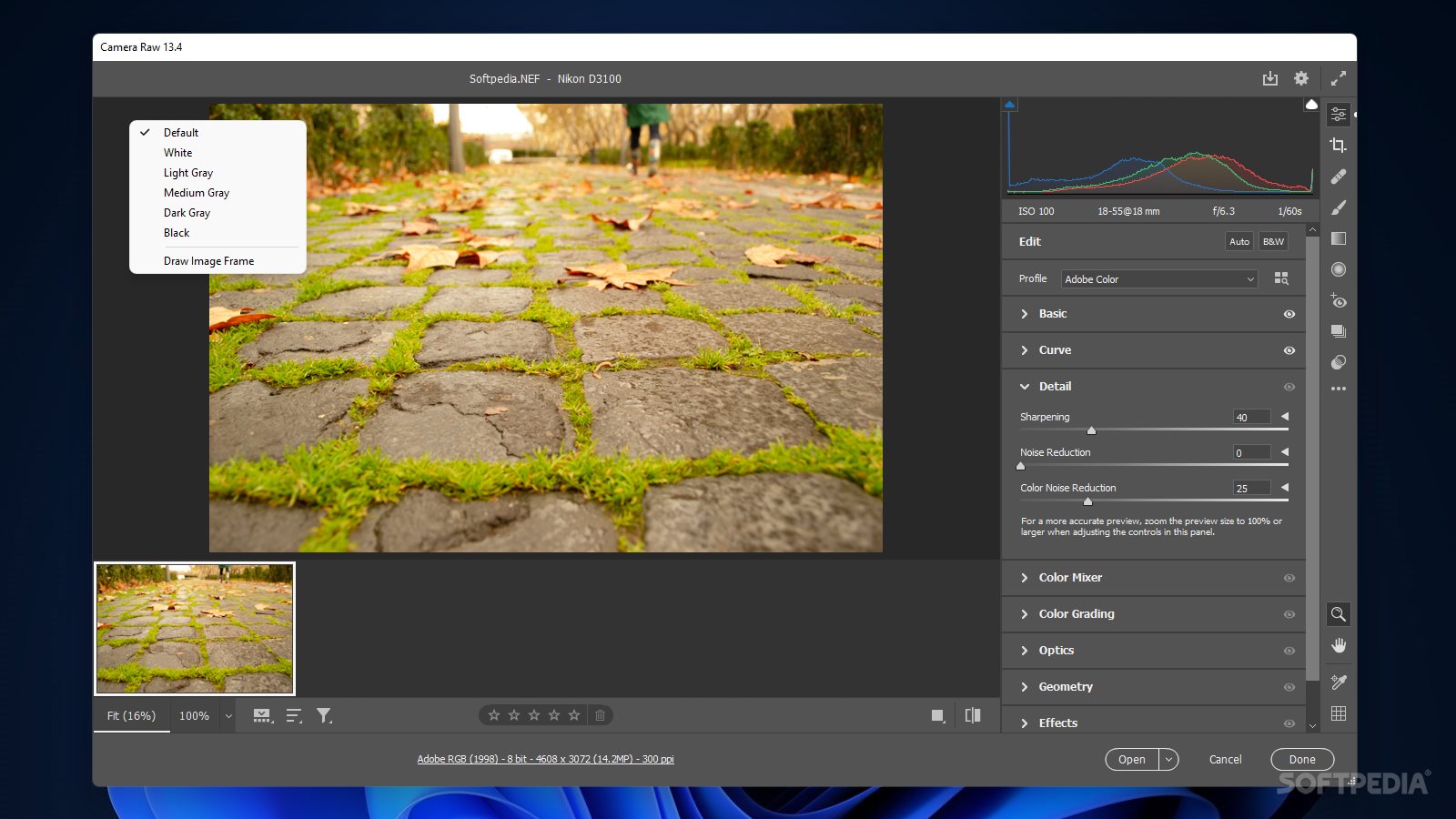1456x819 pixels.
Task: Click the save image download icon
Action: pos(1270,79)
